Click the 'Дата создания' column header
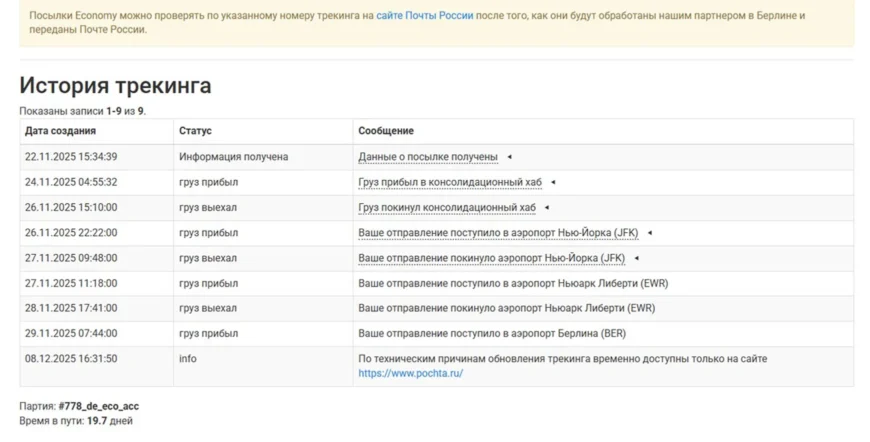870x442 pixels. 60,131
